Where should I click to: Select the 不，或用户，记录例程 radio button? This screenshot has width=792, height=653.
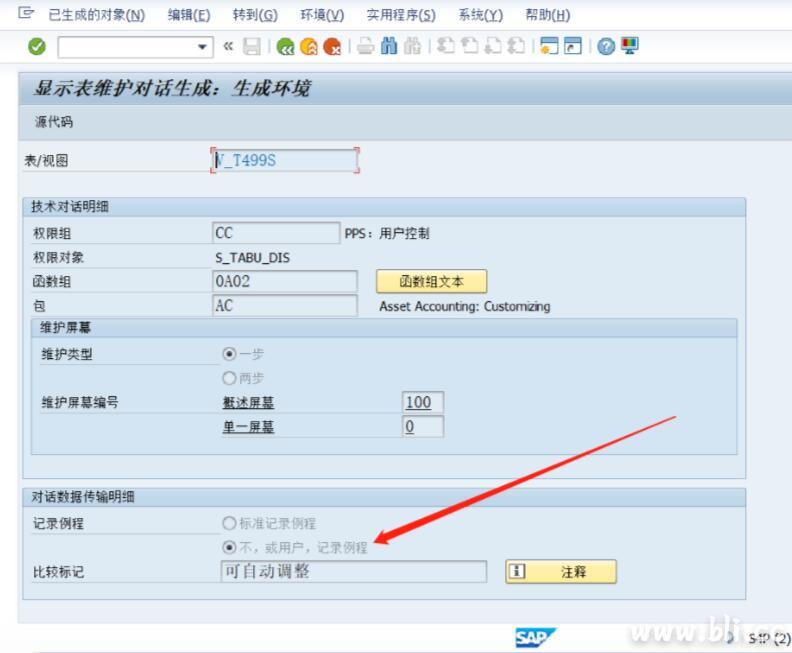coord(229,547)
